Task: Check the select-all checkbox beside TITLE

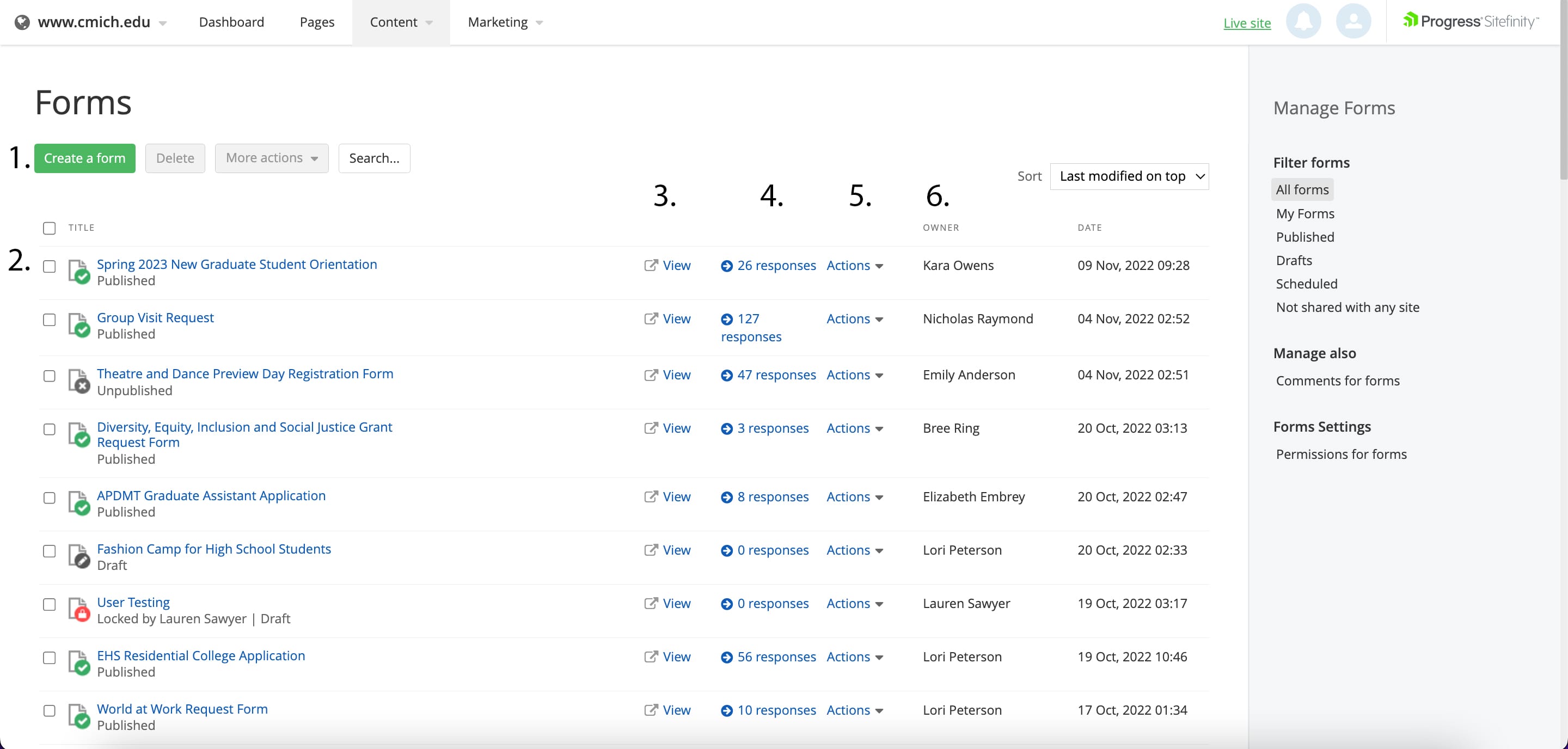Action: 50,228
